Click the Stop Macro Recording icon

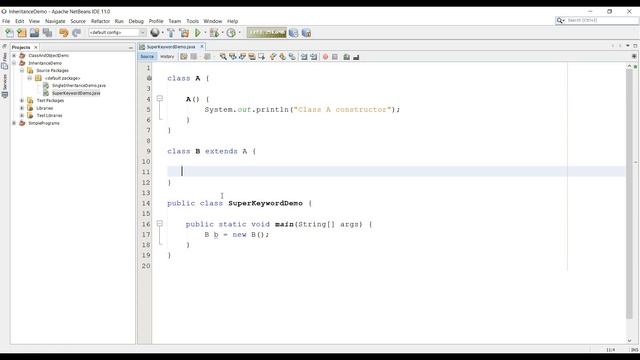(x=335, y=57)
